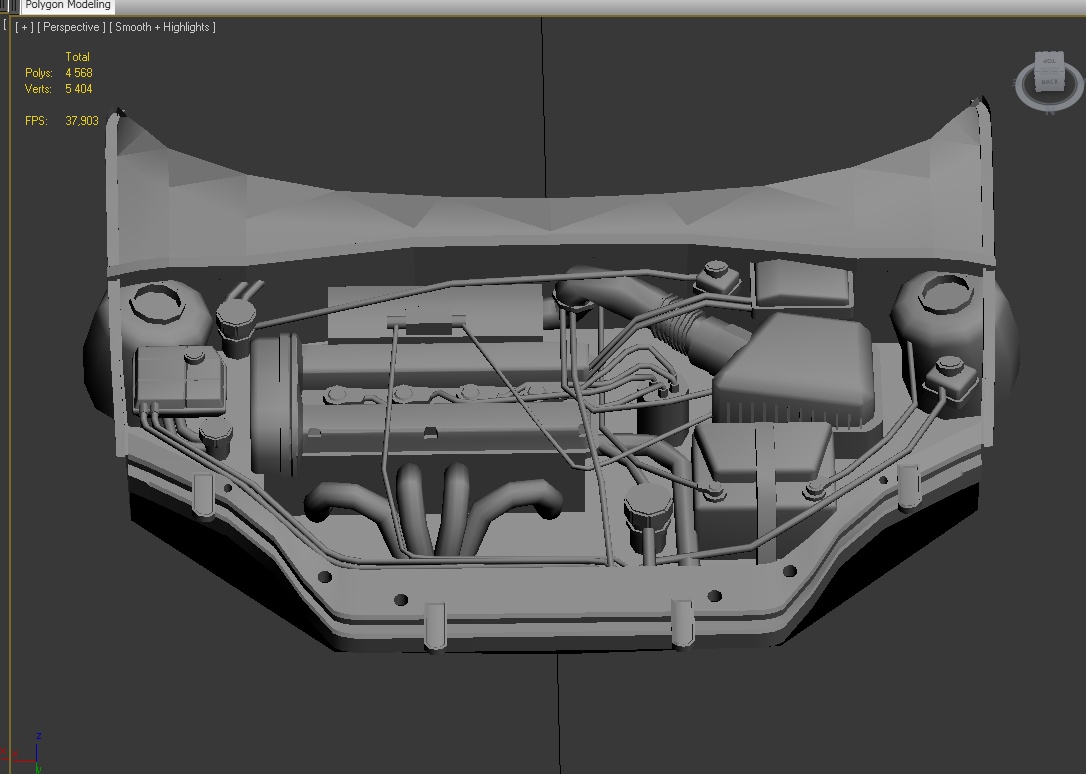This screenshot has height=774, width=1086.
Task: Click the [ + ] viewport menu label
Action: click(24, 27)
